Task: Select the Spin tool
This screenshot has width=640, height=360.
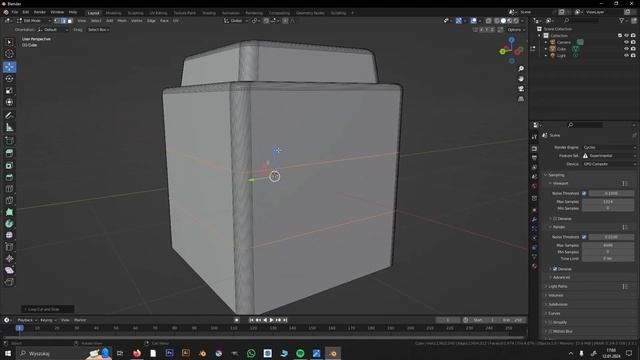Action: (9, 224)
